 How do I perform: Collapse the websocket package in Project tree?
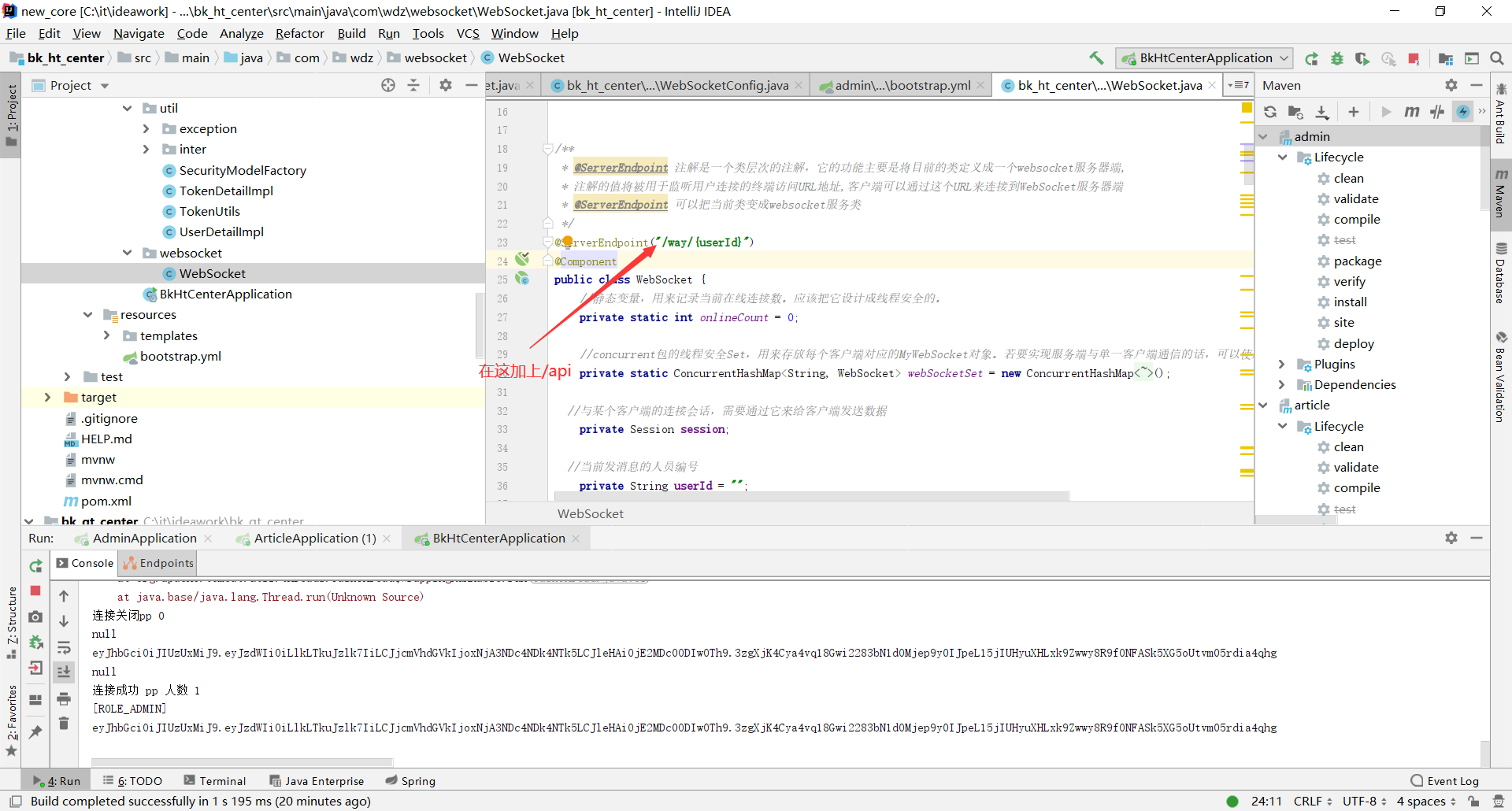click(127, 253)
